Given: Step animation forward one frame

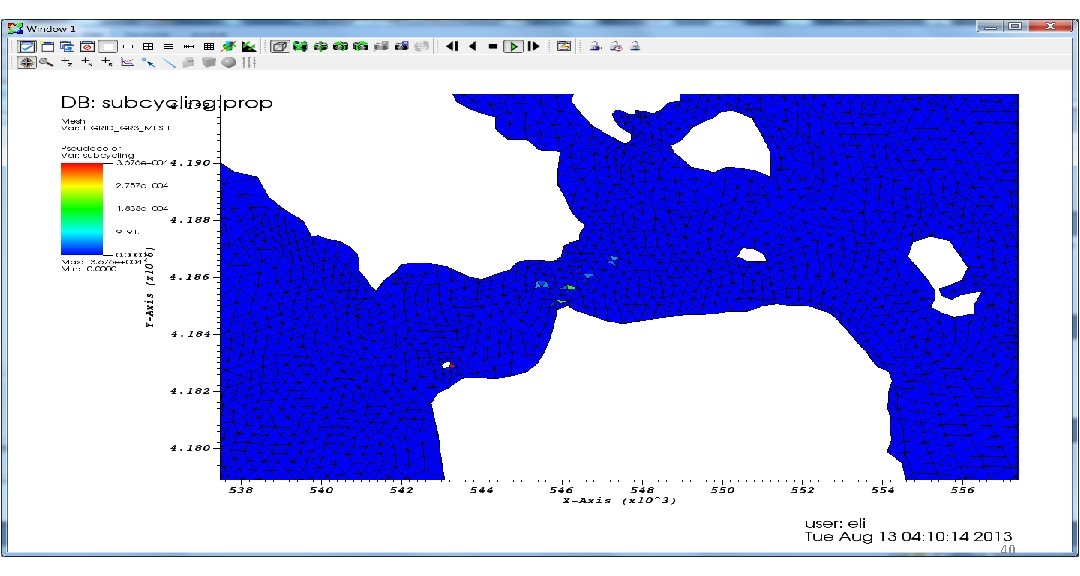Looking at the screenshot, I should tap(533, 47).
